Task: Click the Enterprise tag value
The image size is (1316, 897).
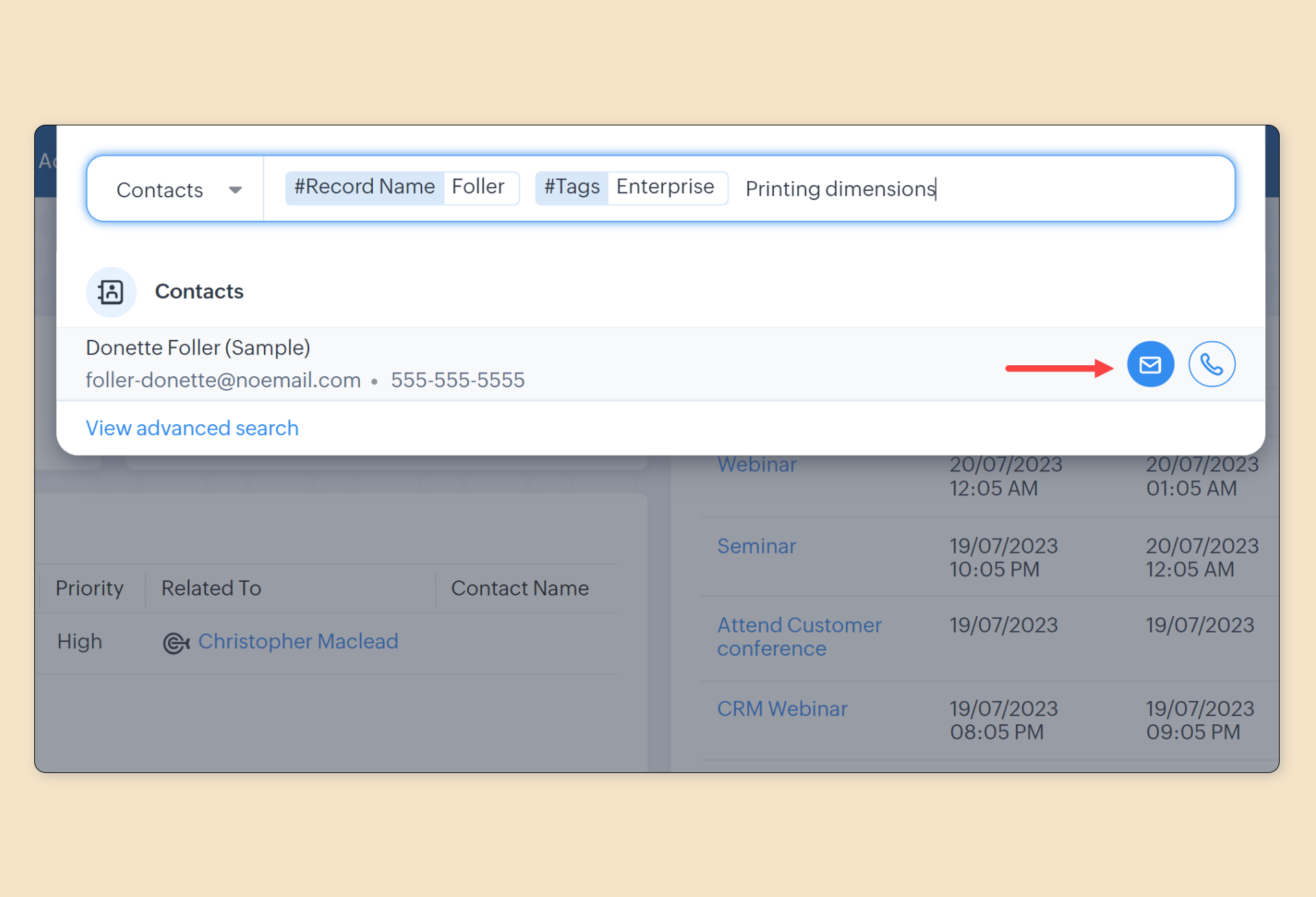Action: point(665,187)
